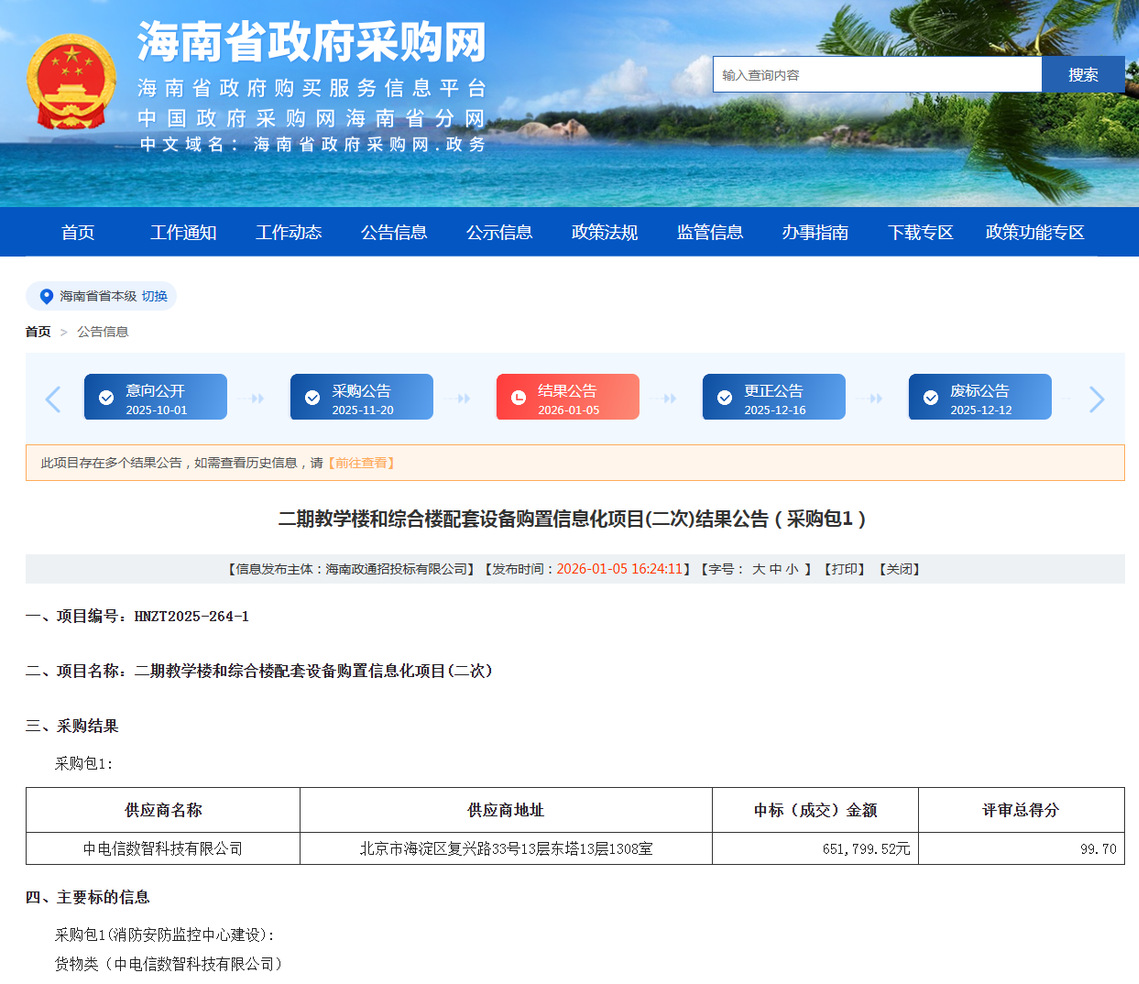Click the location pin icon
This screenshot has height=984, width=1139.
click(x=46, y=296)
